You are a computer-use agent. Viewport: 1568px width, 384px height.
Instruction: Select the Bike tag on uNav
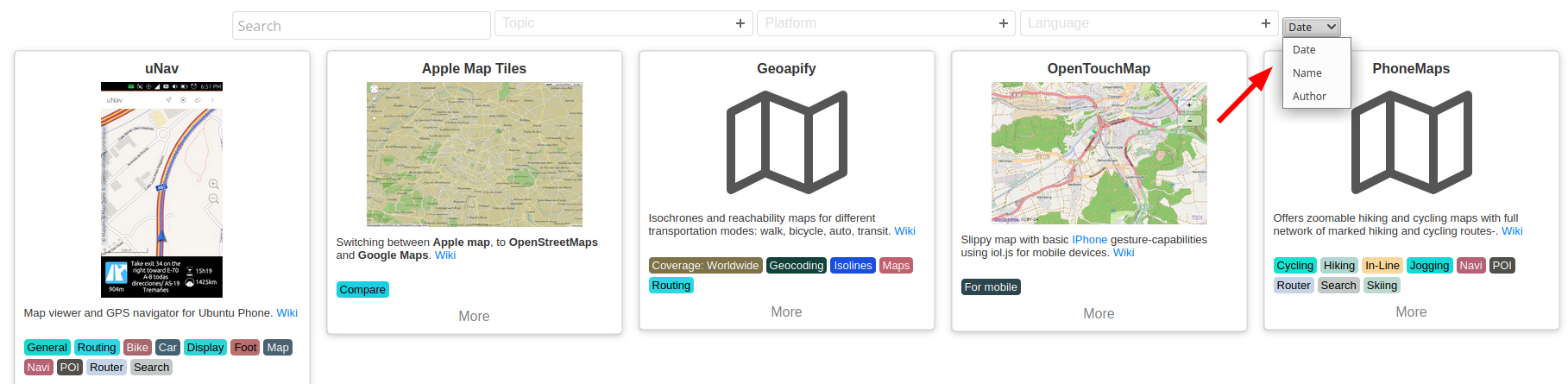click(137, 348)
